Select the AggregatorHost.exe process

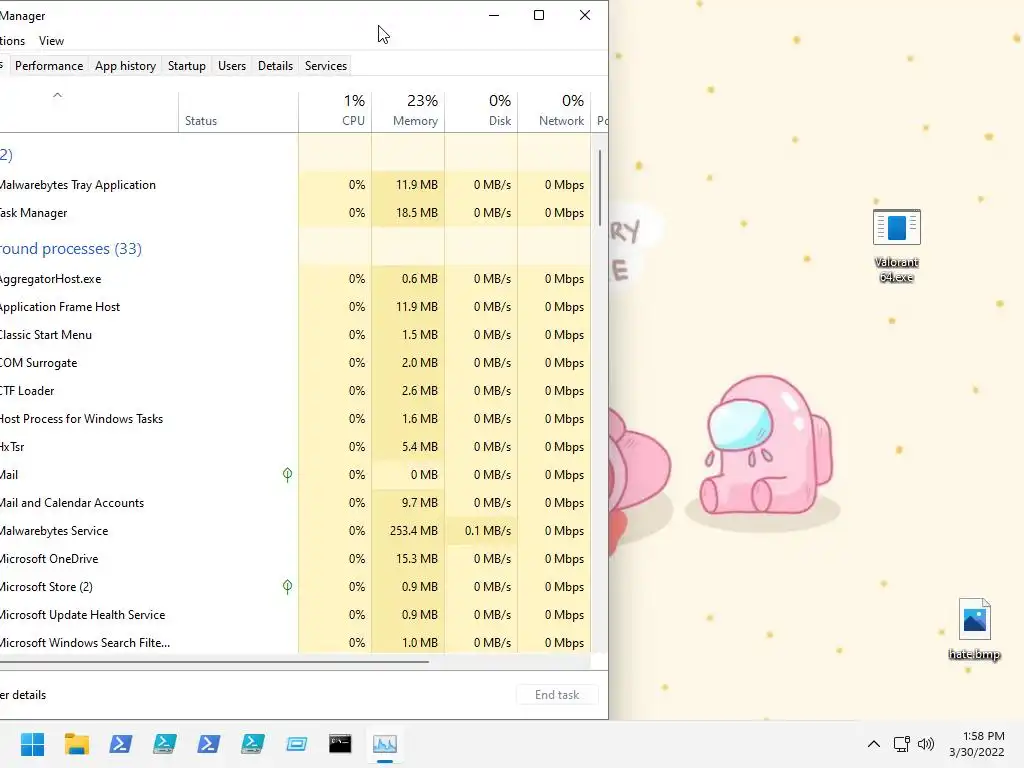295,279
